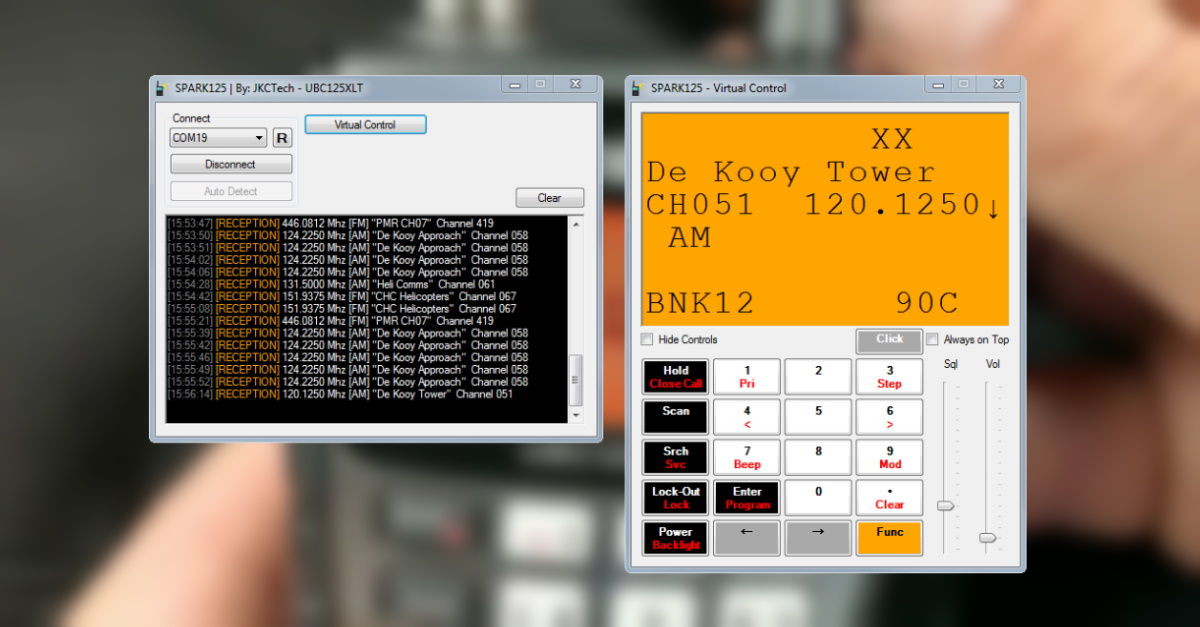Minimize the SPARK125 main window
This screenshot has height=627, width=1200.
(x=516, y=85)
